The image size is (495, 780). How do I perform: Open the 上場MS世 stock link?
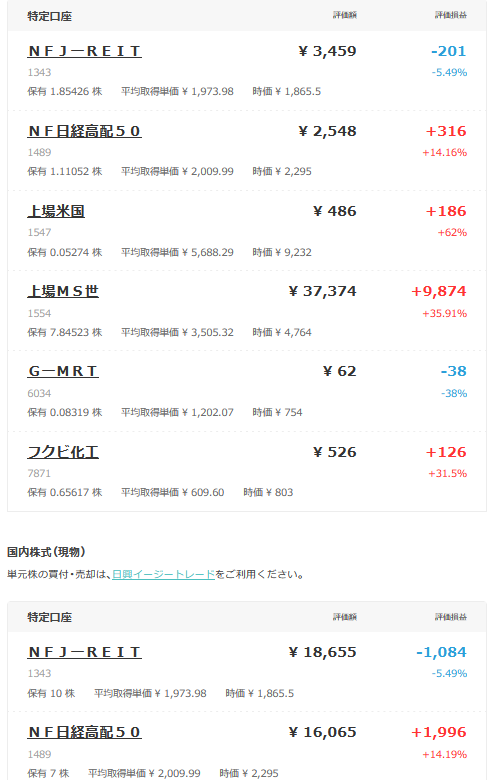63,292
